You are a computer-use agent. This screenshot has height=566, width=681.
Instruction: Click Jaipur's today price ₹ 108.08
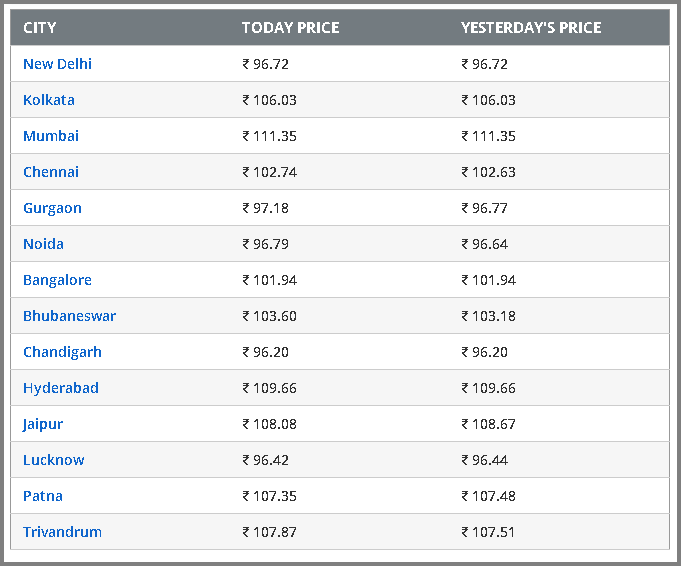click(x=269, y=424)
